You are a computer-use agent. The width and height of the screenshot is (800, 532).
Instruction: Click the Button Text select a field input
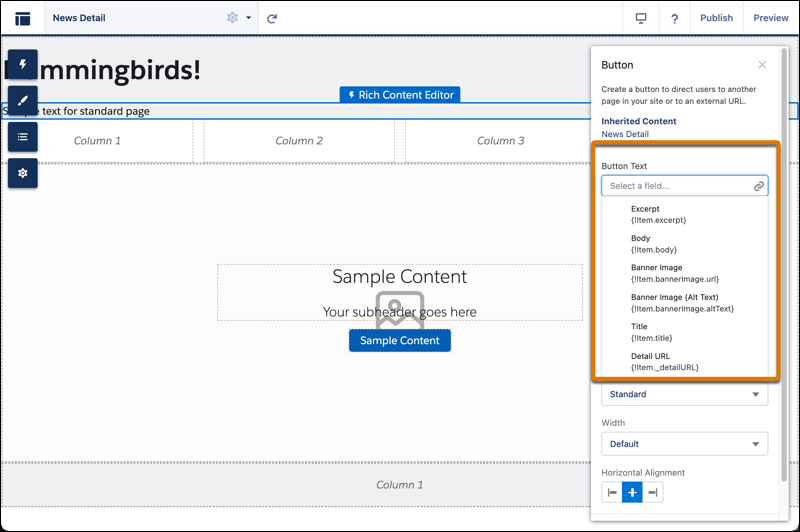(675, 186)
